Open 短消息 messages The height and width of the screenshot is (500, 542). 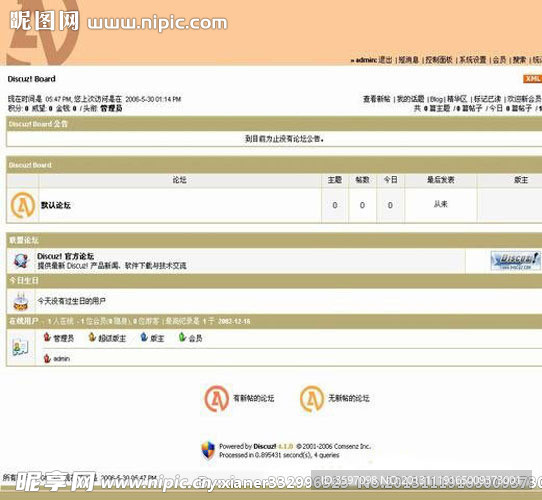coord(409,60)
